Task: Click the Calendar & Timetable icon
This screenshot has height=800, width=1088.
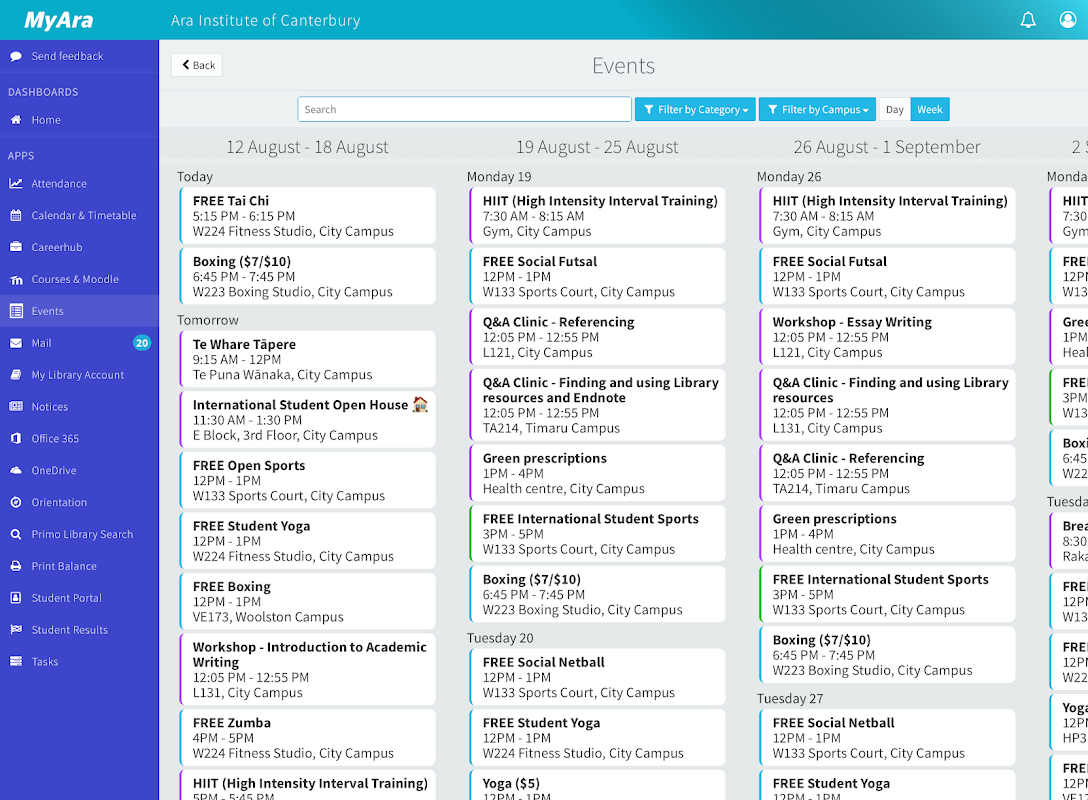Action: 15,216
